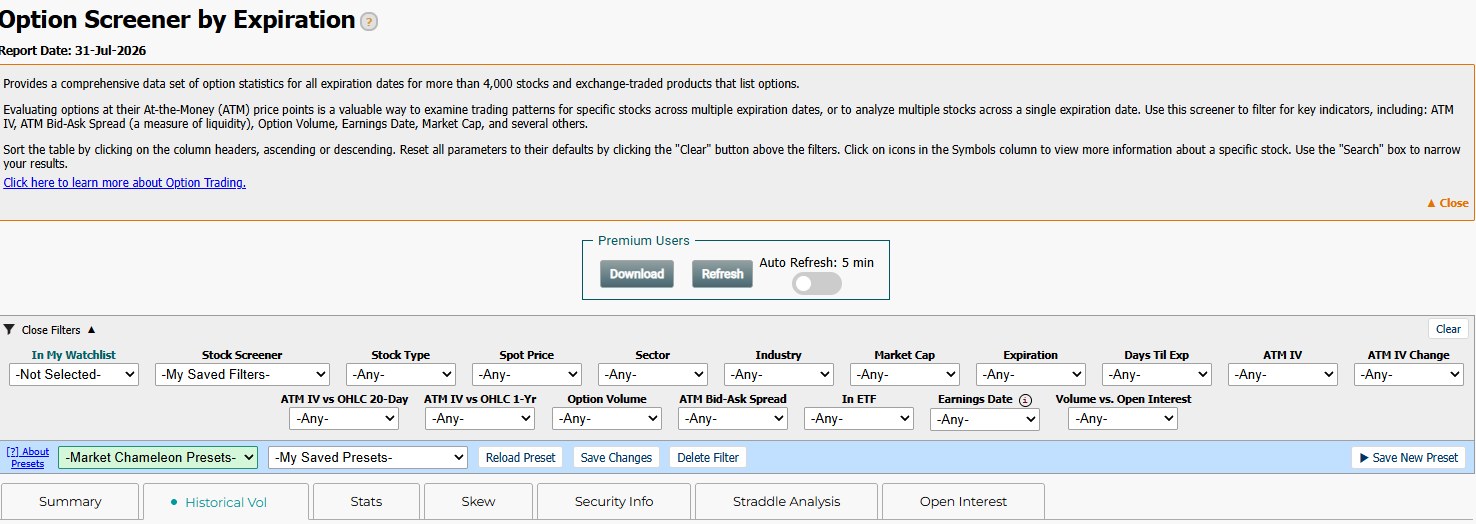Open the help icon beside the page title
Viewport: 1476px width, 524px height.
point(369,22)
